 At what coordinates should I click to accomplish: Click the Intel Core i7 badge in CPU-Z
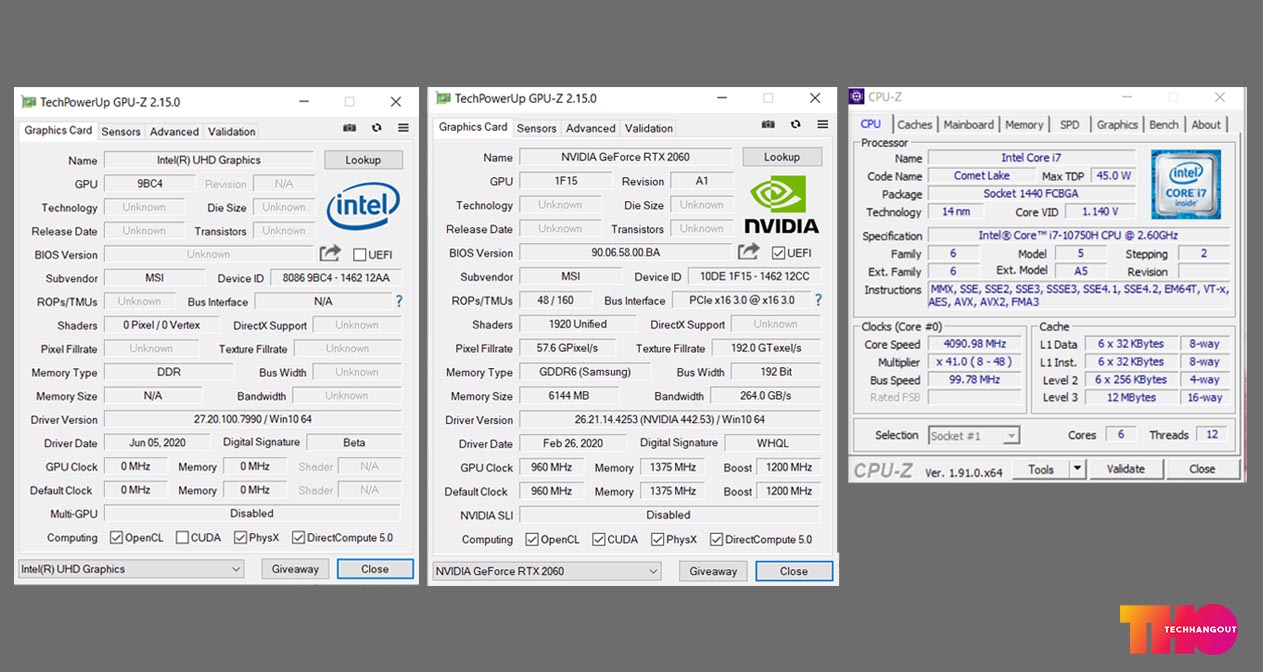pos(1185,184)
